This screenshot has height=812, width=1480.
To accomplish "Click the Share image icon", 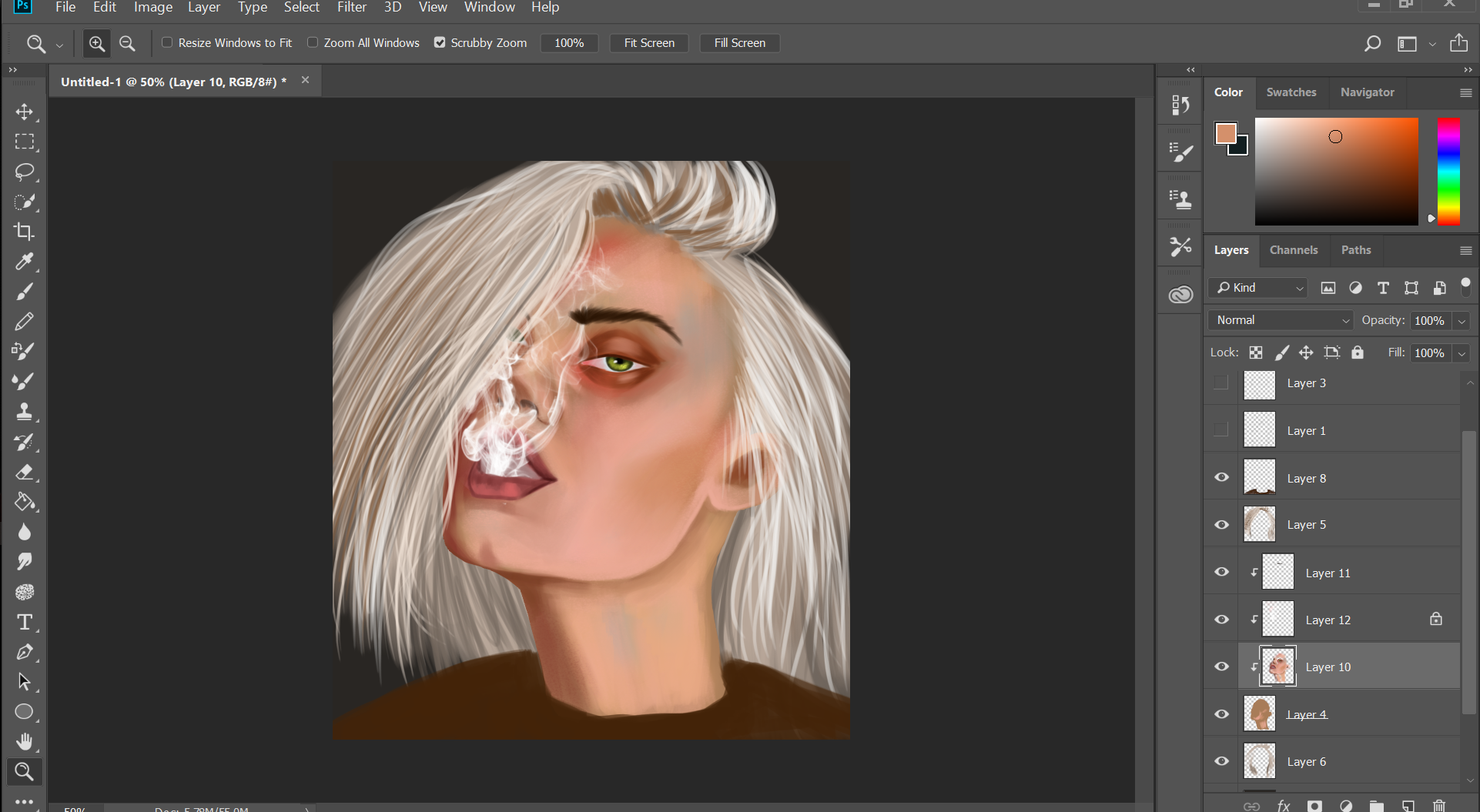I will pyautogui.click(x=1458, y=43).
